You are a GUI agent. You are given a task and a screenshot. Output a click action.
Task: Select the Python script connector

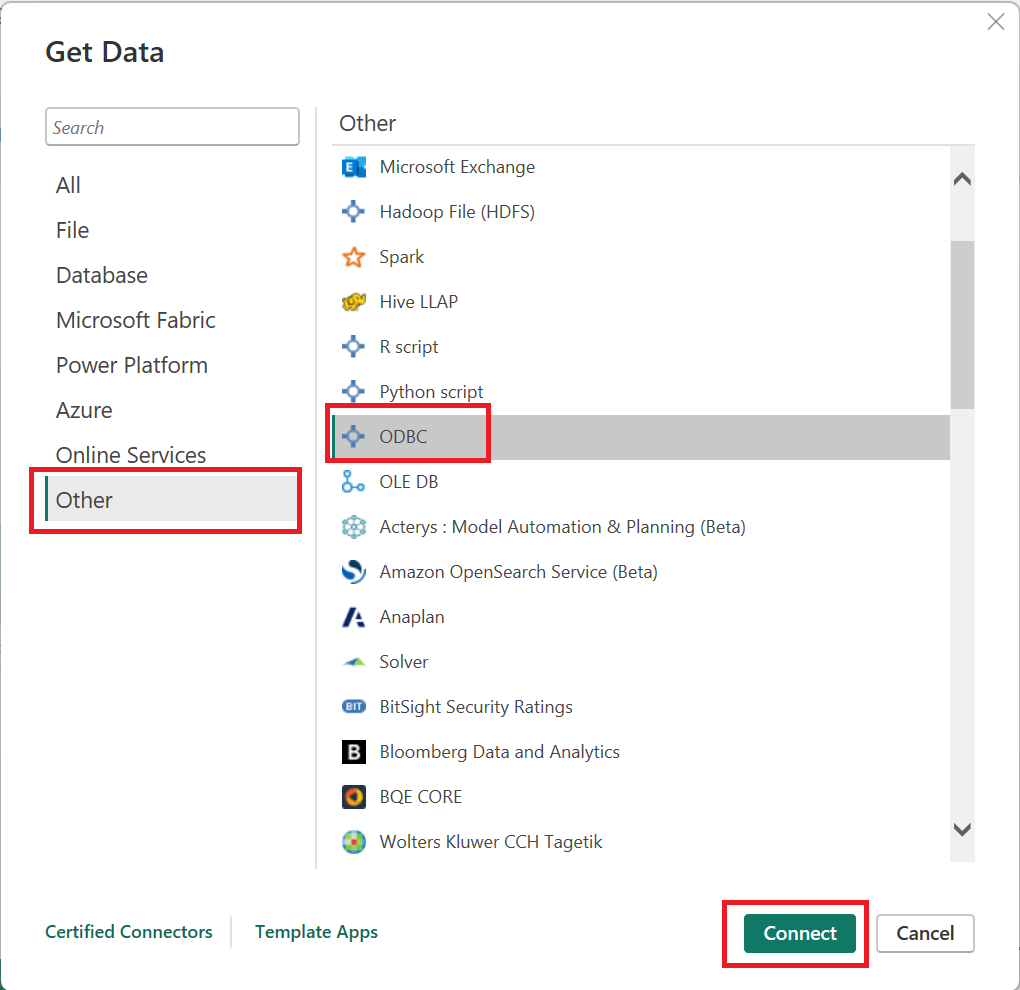pyautogui.click(x=431, y=391)
